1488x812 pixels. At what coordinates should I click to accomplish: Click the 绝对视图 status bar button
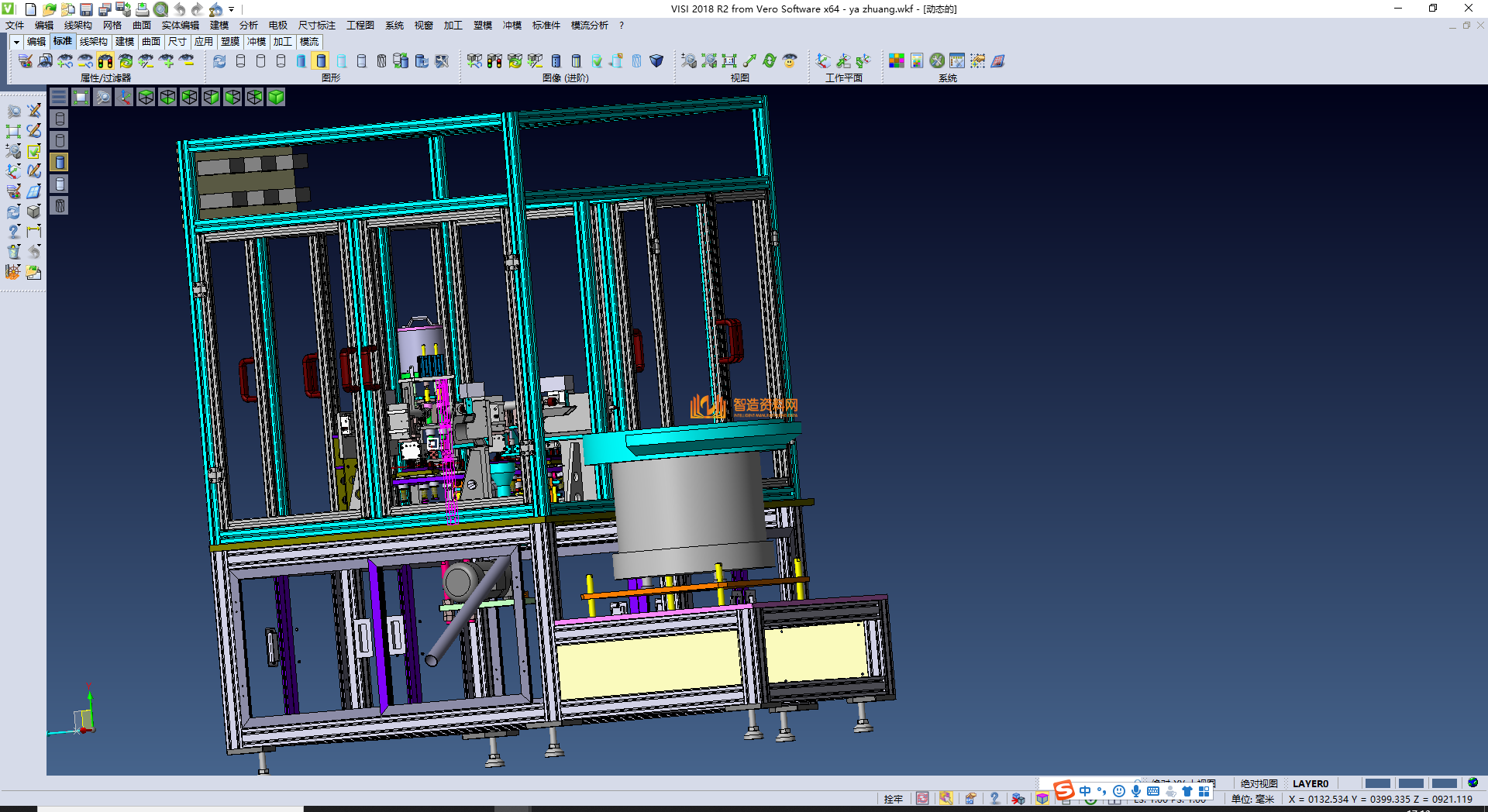coord(1259,783)
